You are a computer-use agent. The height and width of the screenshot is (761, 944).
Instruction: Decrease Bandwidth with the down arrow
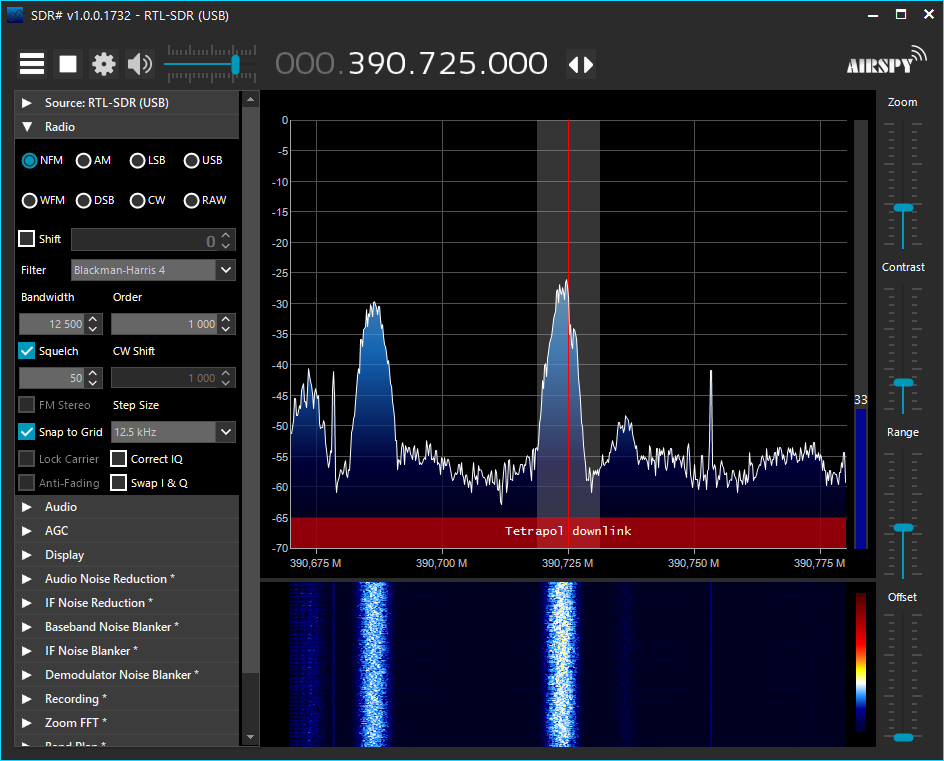pos(93,329)
